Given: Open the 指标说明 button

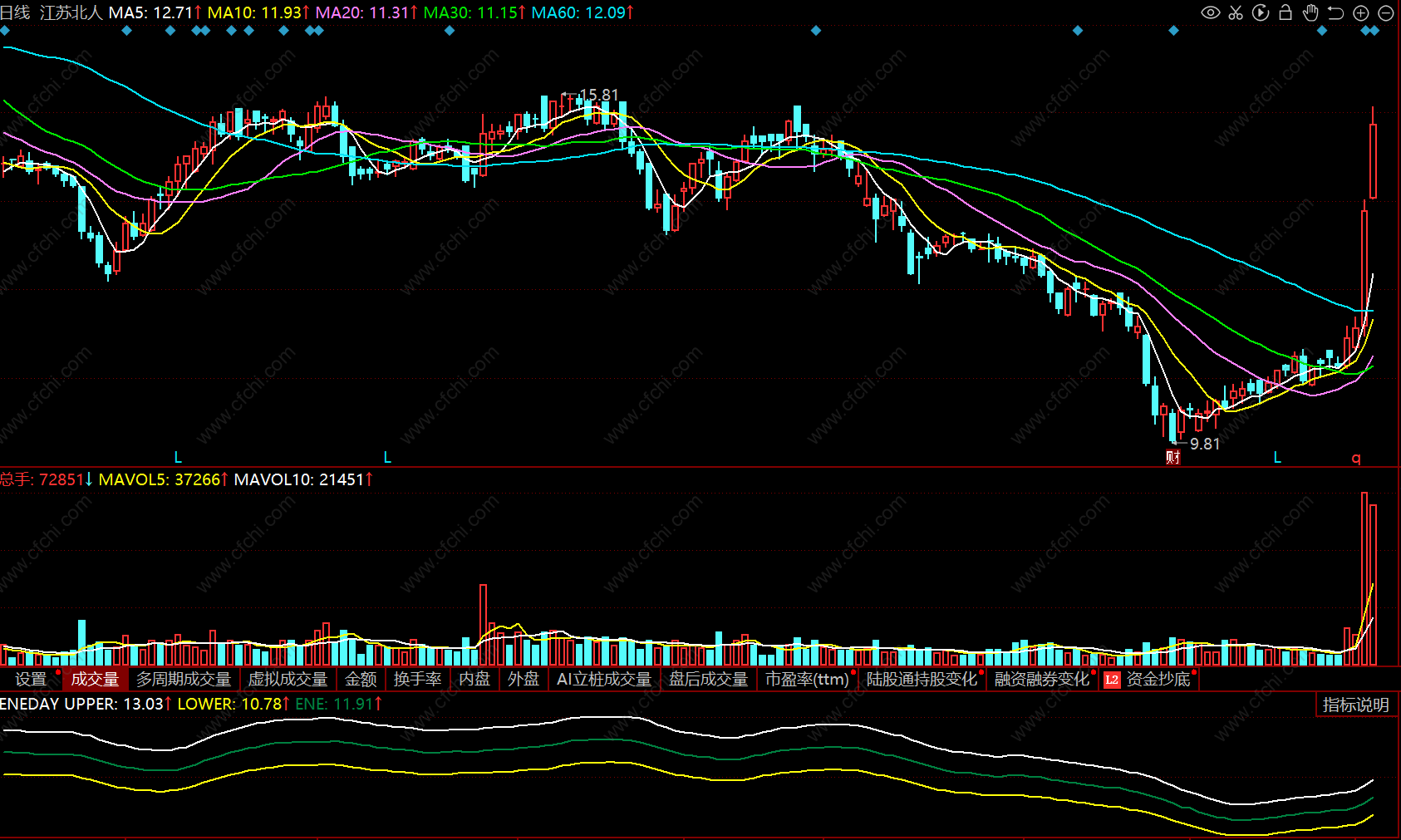Looking at the screenshot, I should click(x=1356, y=705).
